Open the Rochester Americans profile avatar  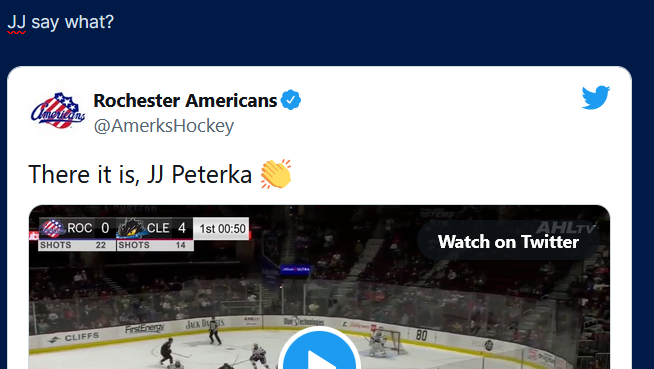58,111
